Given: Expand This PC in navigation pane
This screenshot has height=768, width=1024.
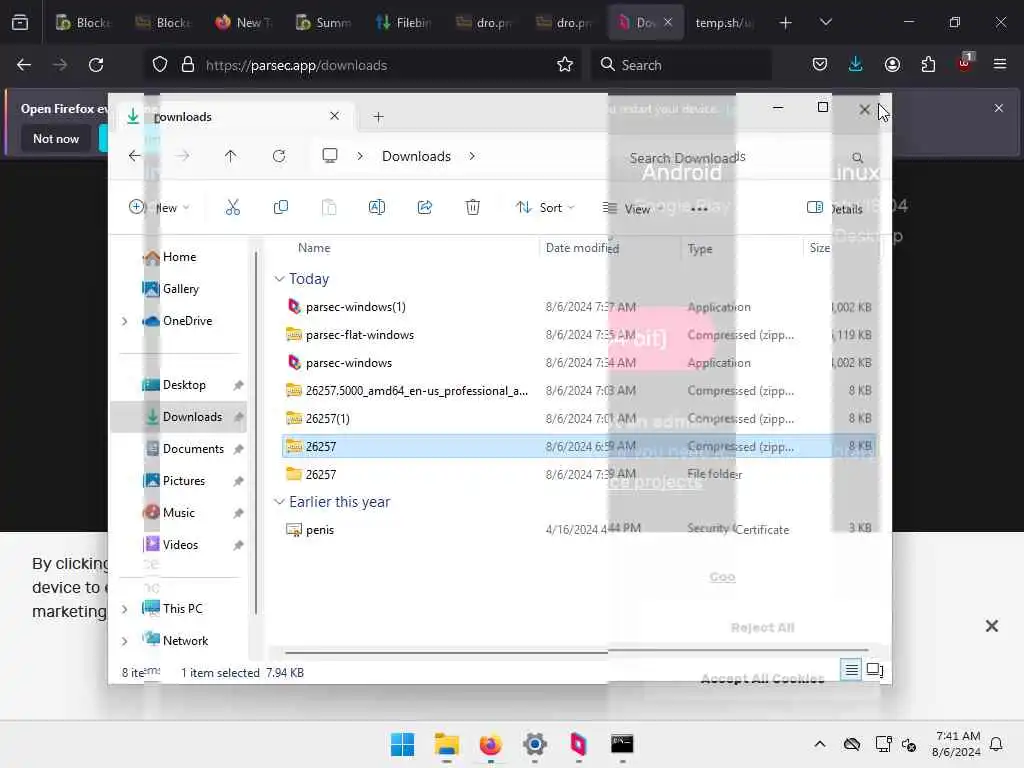Looking at the screenshot, I should (x=125, y=609).
